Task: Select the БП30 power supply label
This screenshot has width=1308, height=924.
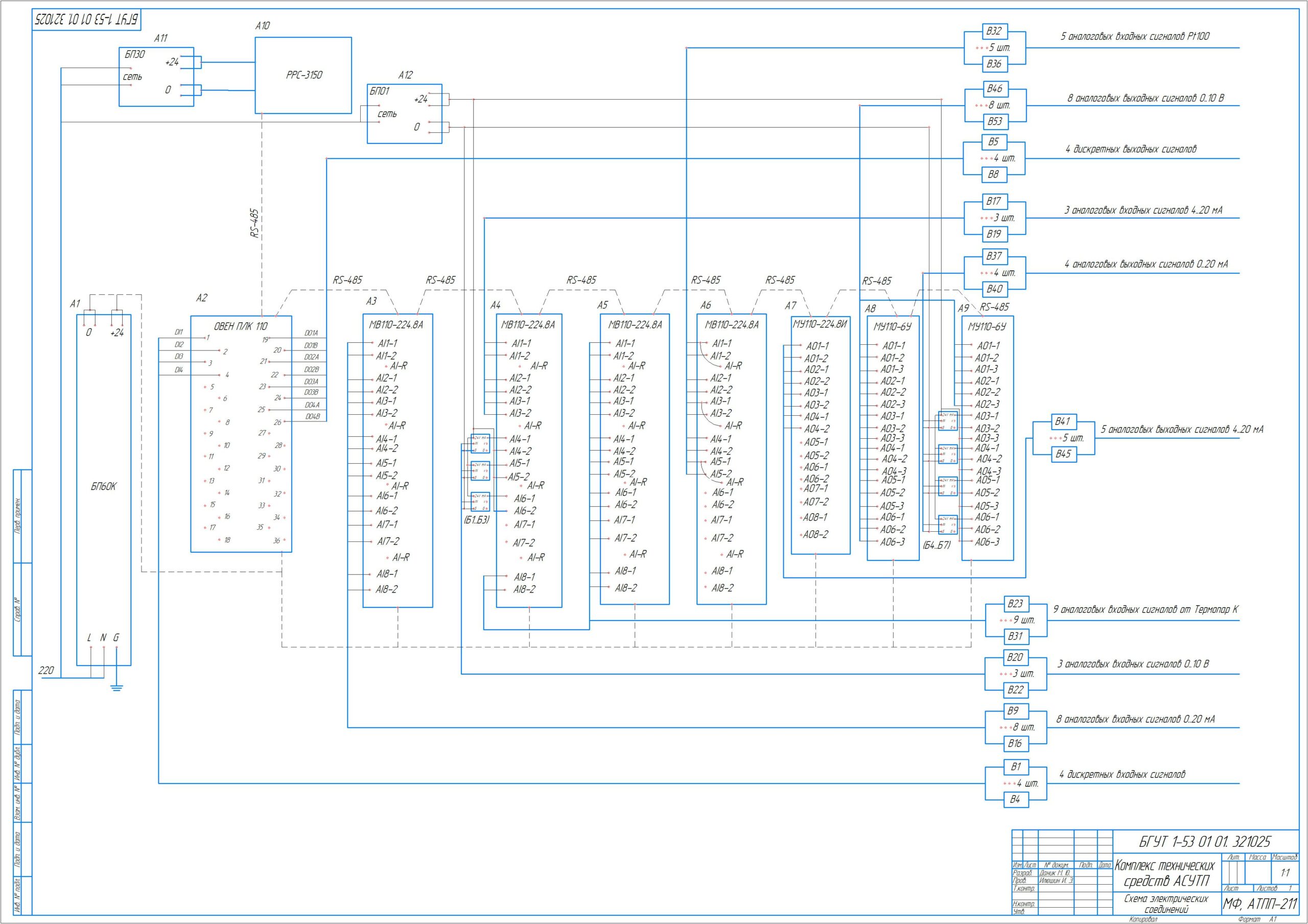Action: point(135,55)
